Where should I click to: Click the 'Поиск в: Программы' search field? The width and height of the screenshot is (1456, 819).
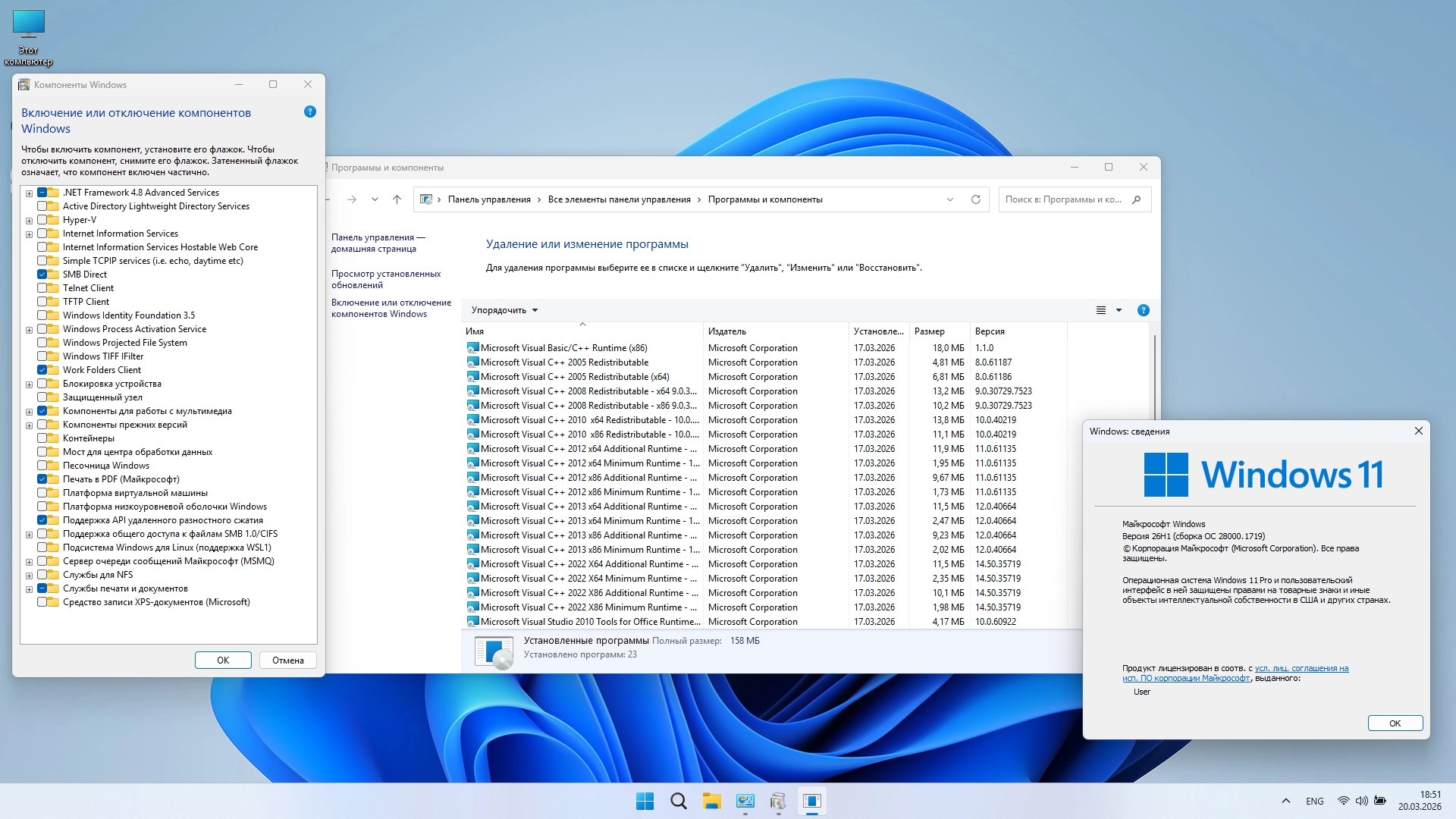pos(1063,199)
